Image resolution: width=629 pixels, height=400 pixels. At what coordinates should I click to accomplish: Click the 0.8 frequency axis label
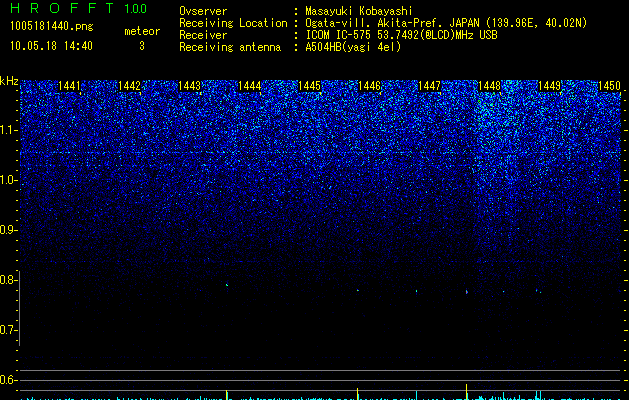coord(8,280)
